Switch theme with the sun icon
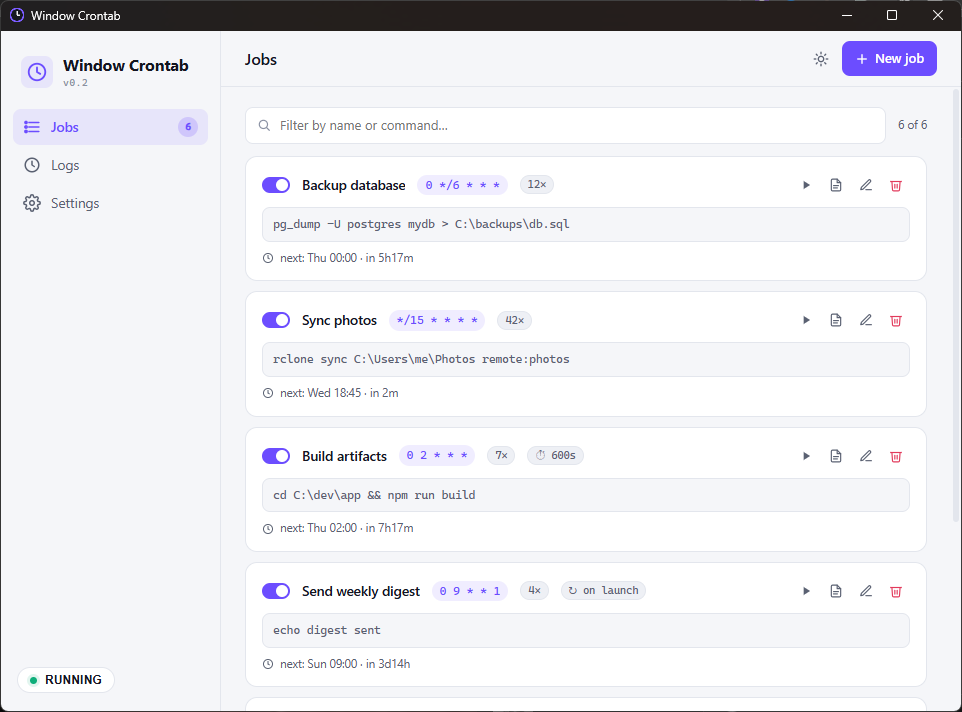Viewport: 962px width, 712px height. point(820,59)
